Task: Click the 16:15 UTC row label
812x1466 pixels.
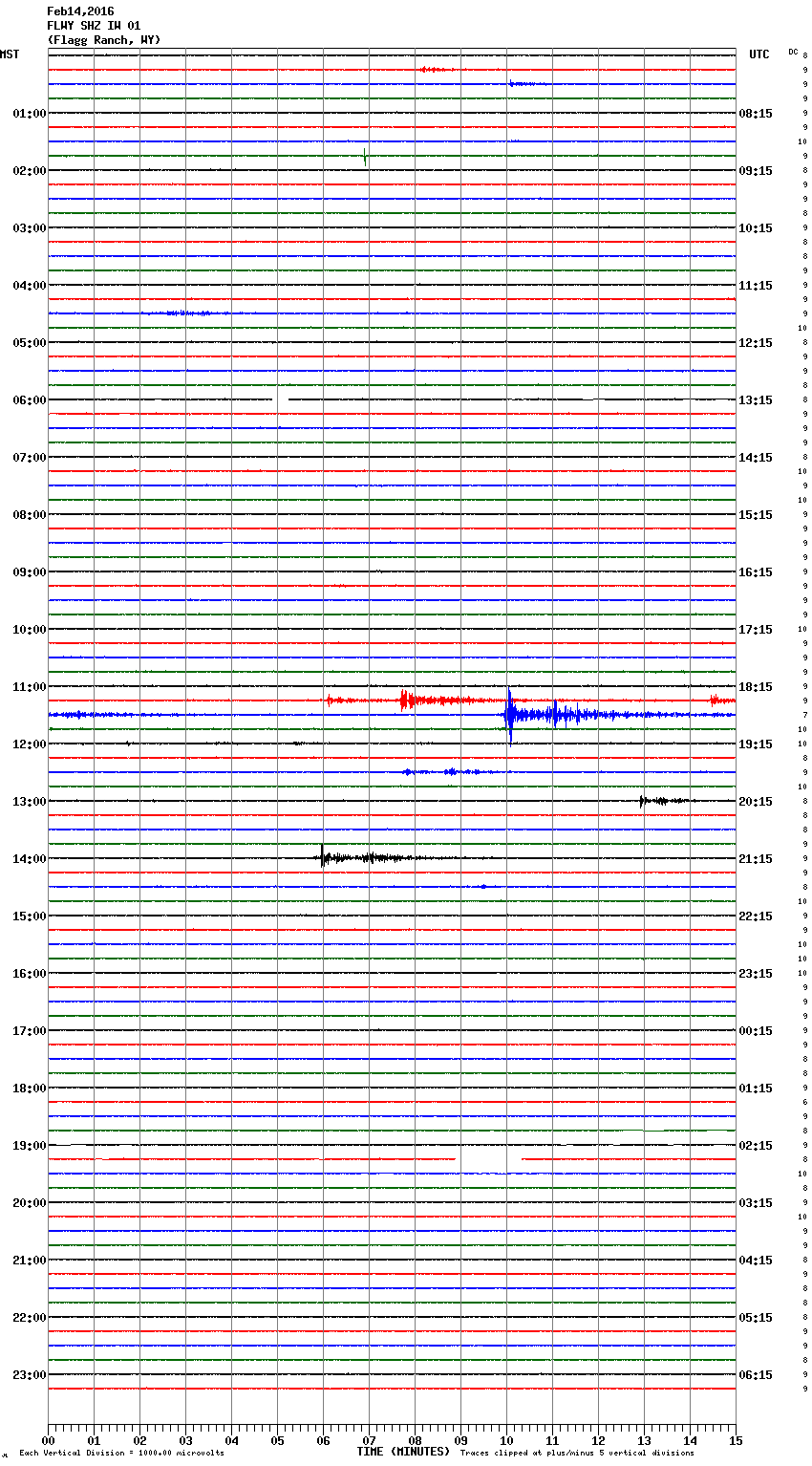Action: pos(756,572)
